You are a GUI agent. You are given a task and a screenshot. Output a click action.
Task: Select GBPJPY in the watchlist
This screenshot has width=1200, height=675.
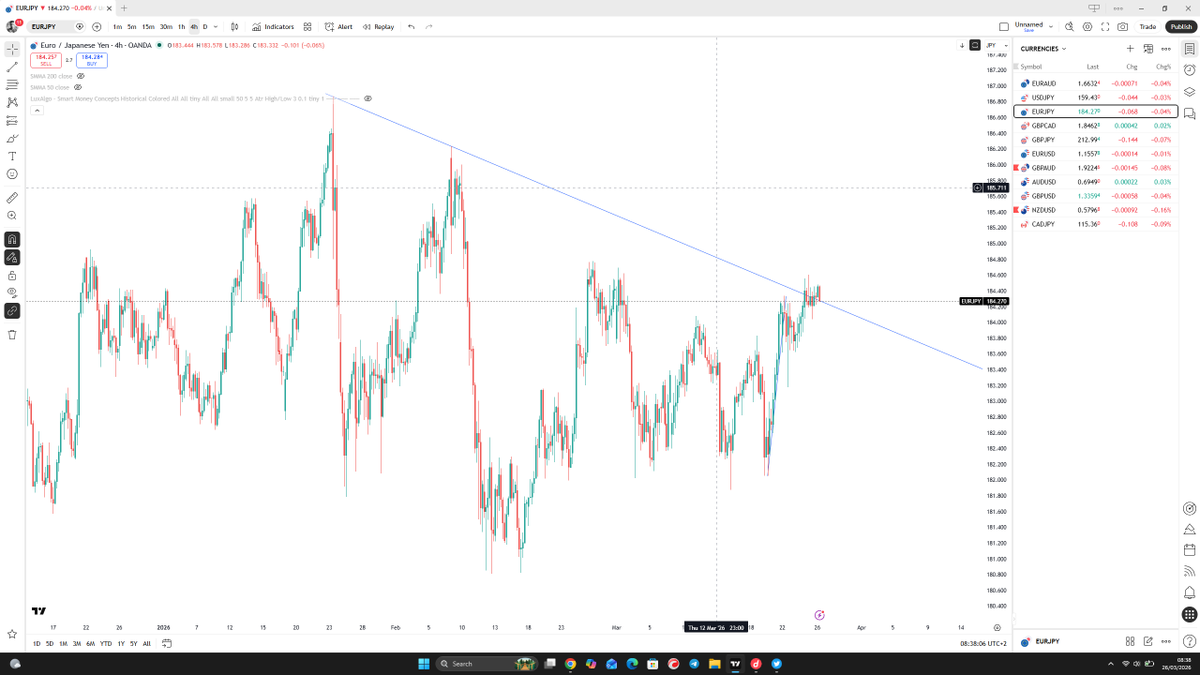click(x=1096, y=140)
